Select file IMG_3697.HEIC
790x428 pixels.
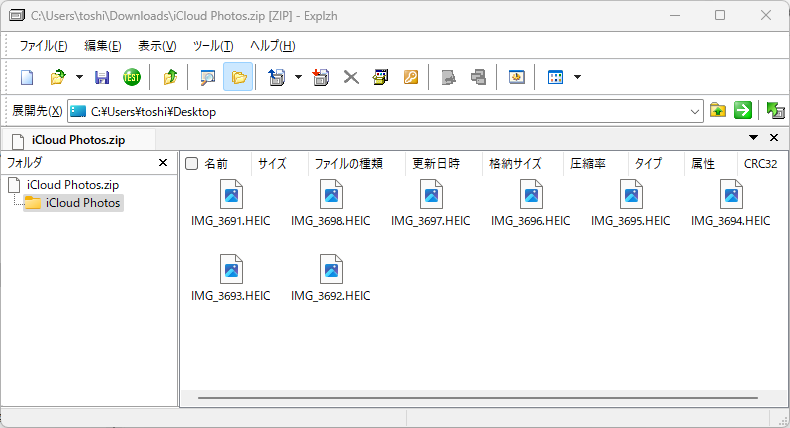(431, 203)
